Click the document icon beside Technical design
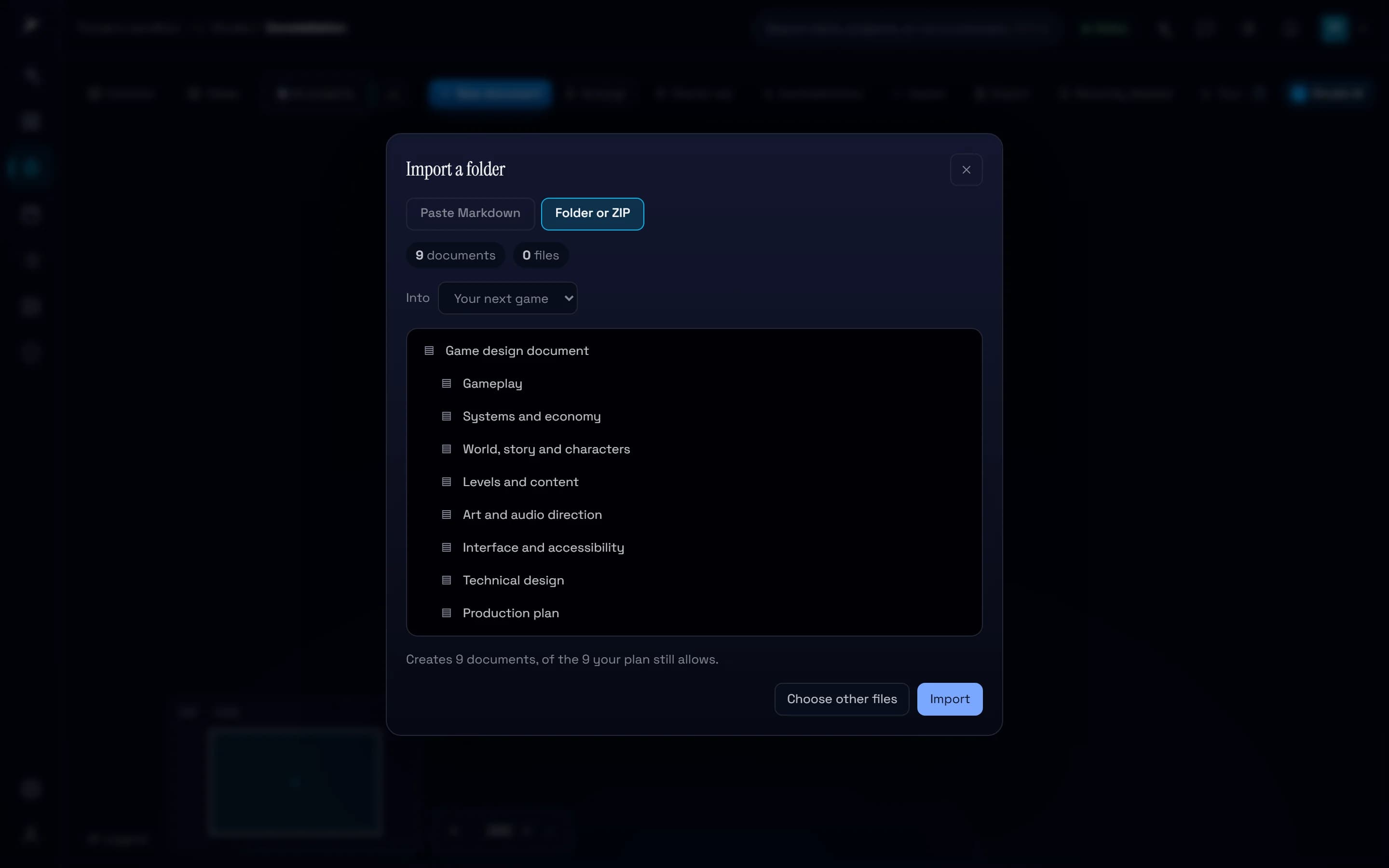 [447, 580]
